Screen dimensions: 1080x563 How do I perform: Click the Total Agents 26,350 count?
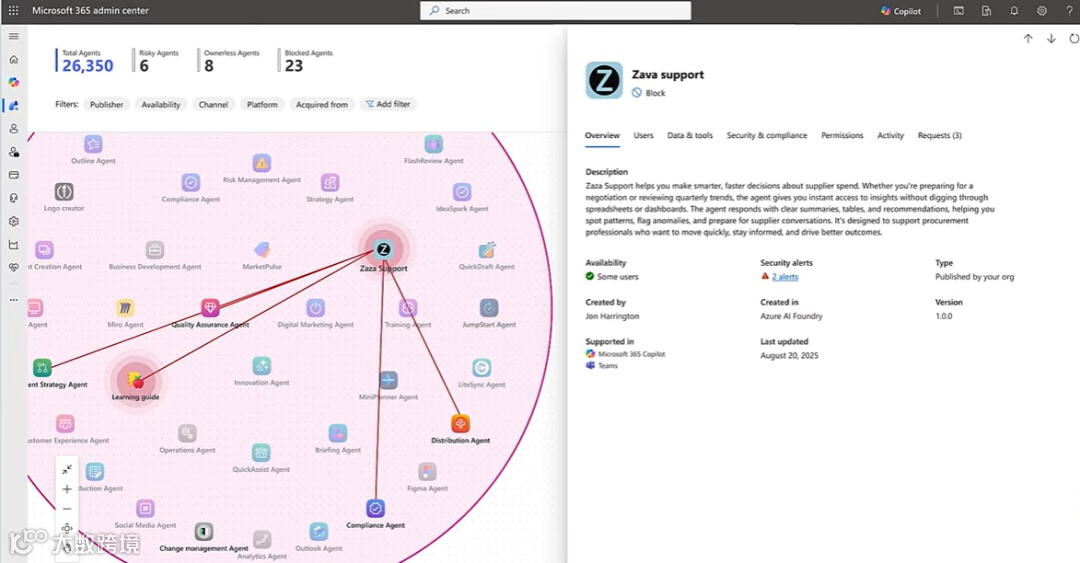(x=87, y=65)
